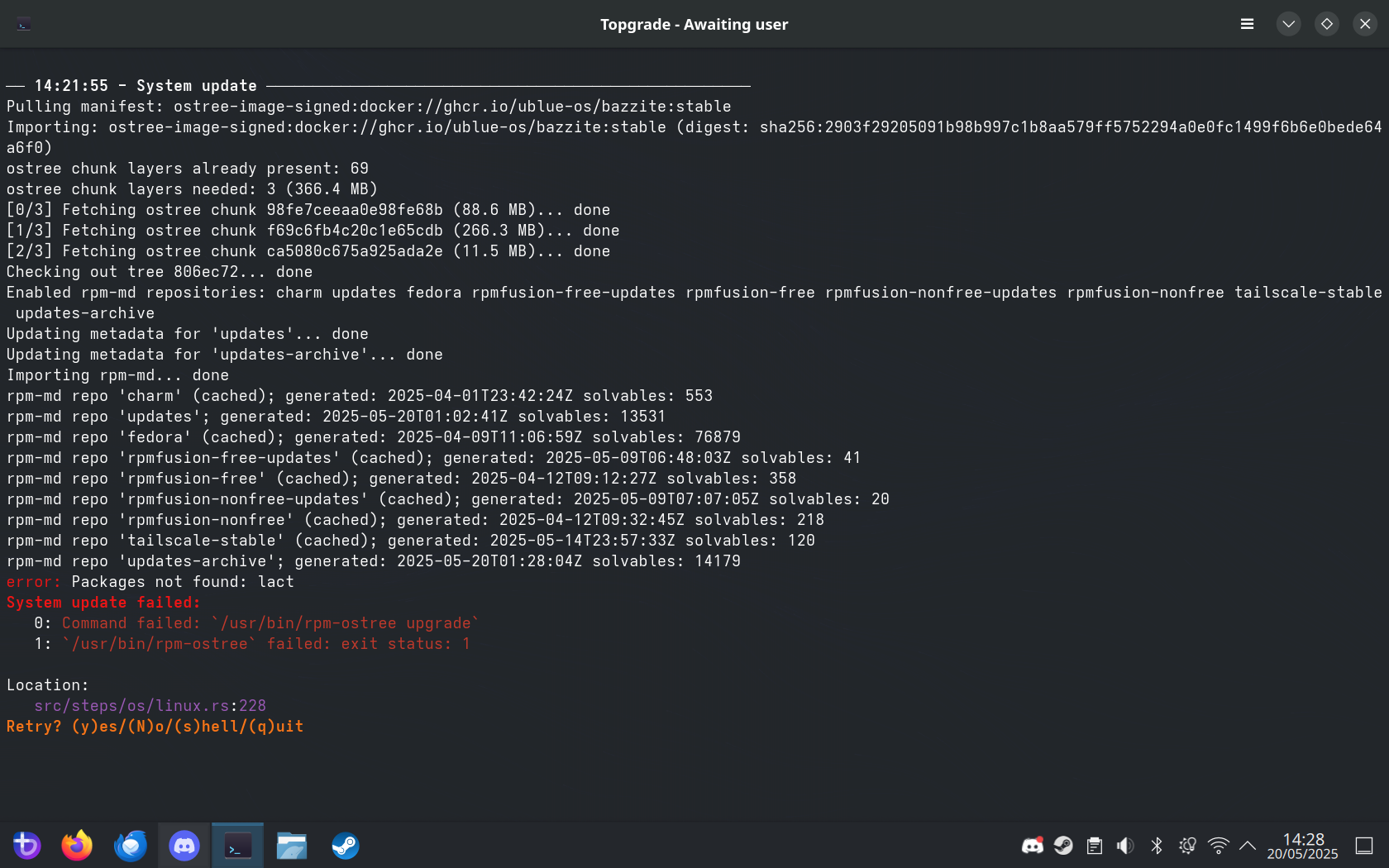Click the 'ostree chunk layers already present: 69' line
The height and width of the screenshot is (868, 1389).
(x=188, y=169)
